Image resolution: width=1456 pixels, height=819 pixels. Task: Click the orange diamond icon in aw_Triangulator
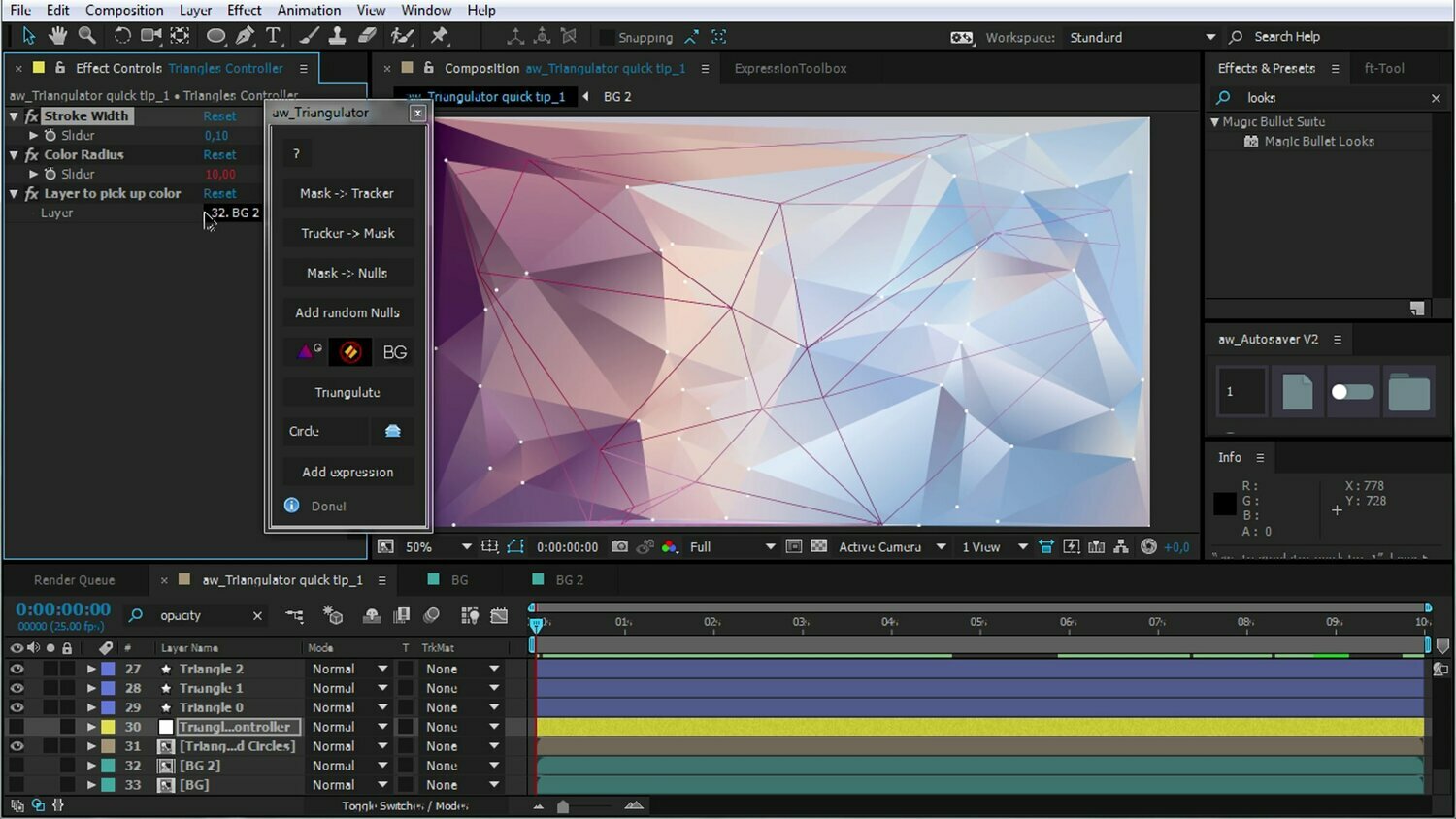(350, 351)
